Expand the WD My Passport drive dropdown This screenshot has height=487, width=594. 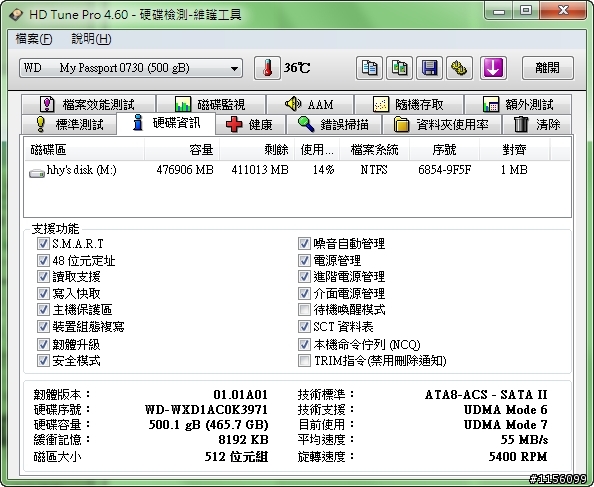coord(131,68)
